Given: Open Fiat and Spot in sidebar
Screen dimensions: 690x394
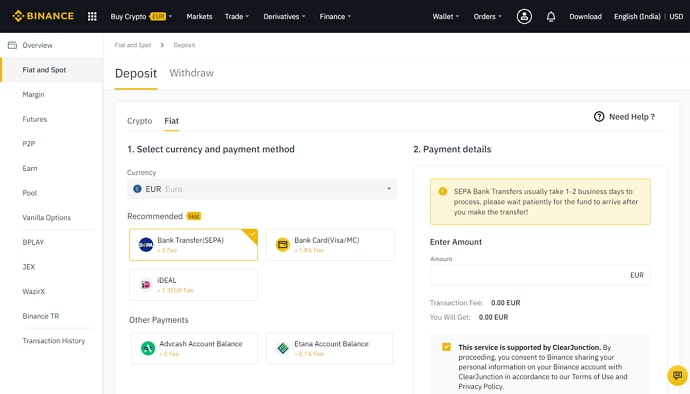Looking at the screenshot, I should [x=51, y=70].
